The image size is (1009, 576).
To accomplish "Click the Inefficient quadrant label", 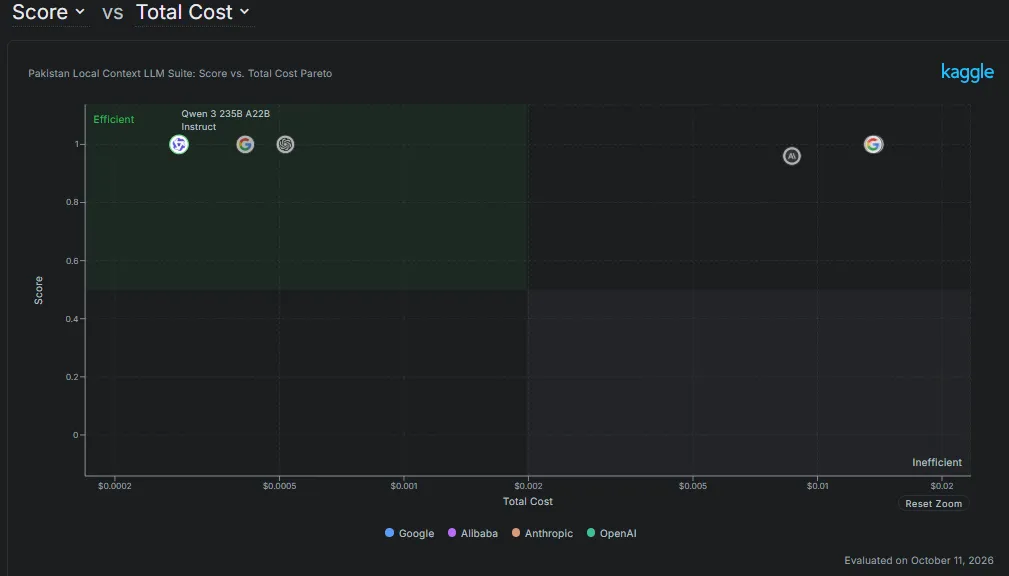I will click(x=937, y=462).
